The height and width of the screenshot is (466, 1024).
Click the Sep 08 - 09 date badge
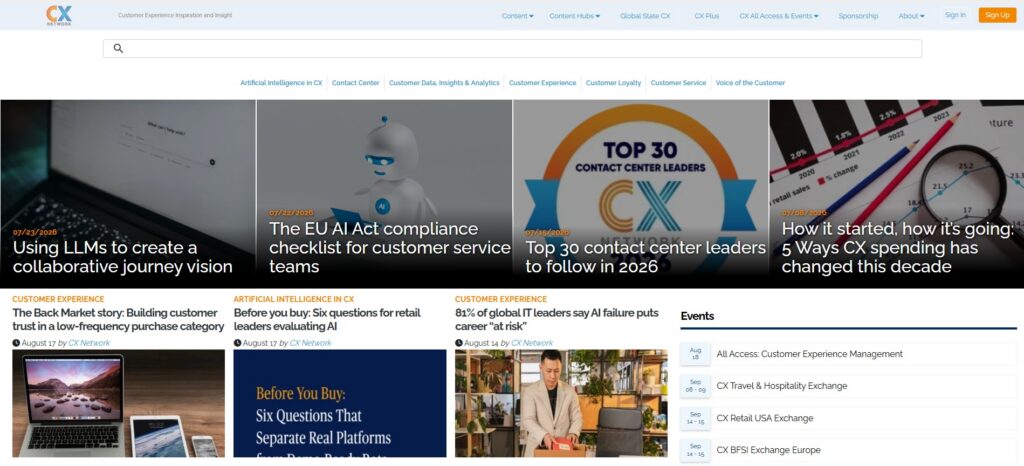click(x=696, y=386)
